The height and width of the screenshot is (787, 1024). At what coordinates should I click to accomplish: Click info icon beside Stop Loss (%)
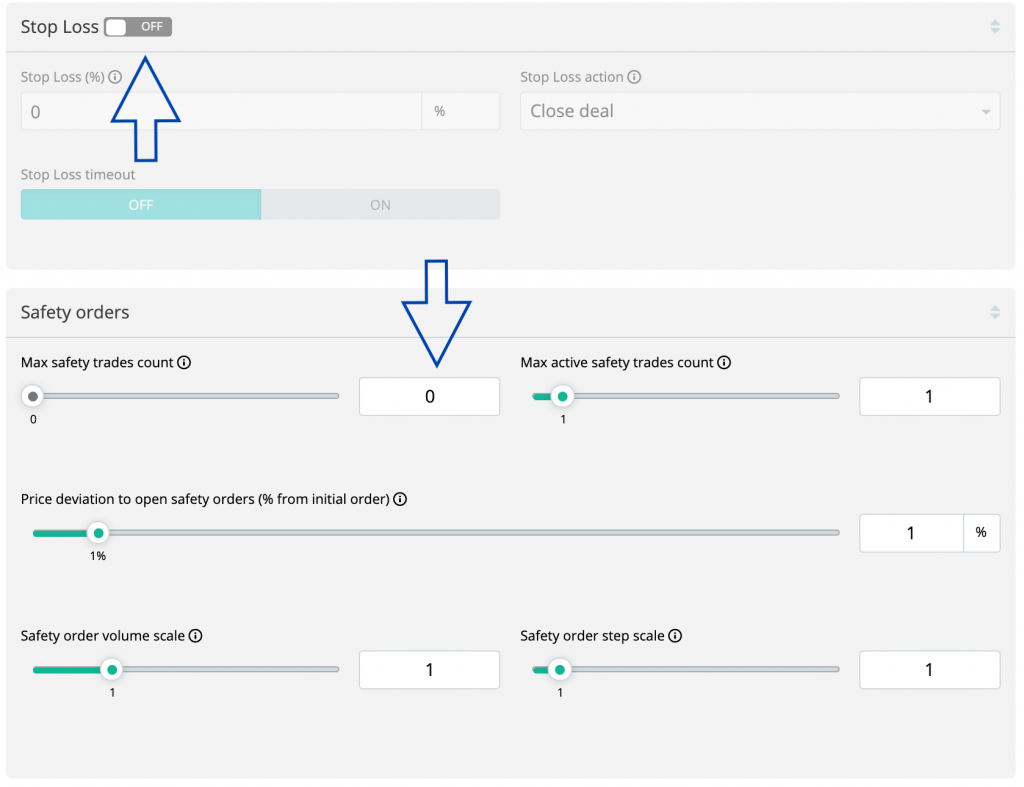115,77
